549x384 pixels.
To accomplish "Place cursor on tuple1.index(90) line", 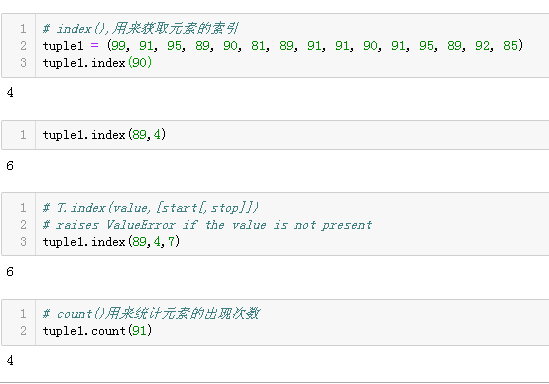I will (x=97, y=63).
